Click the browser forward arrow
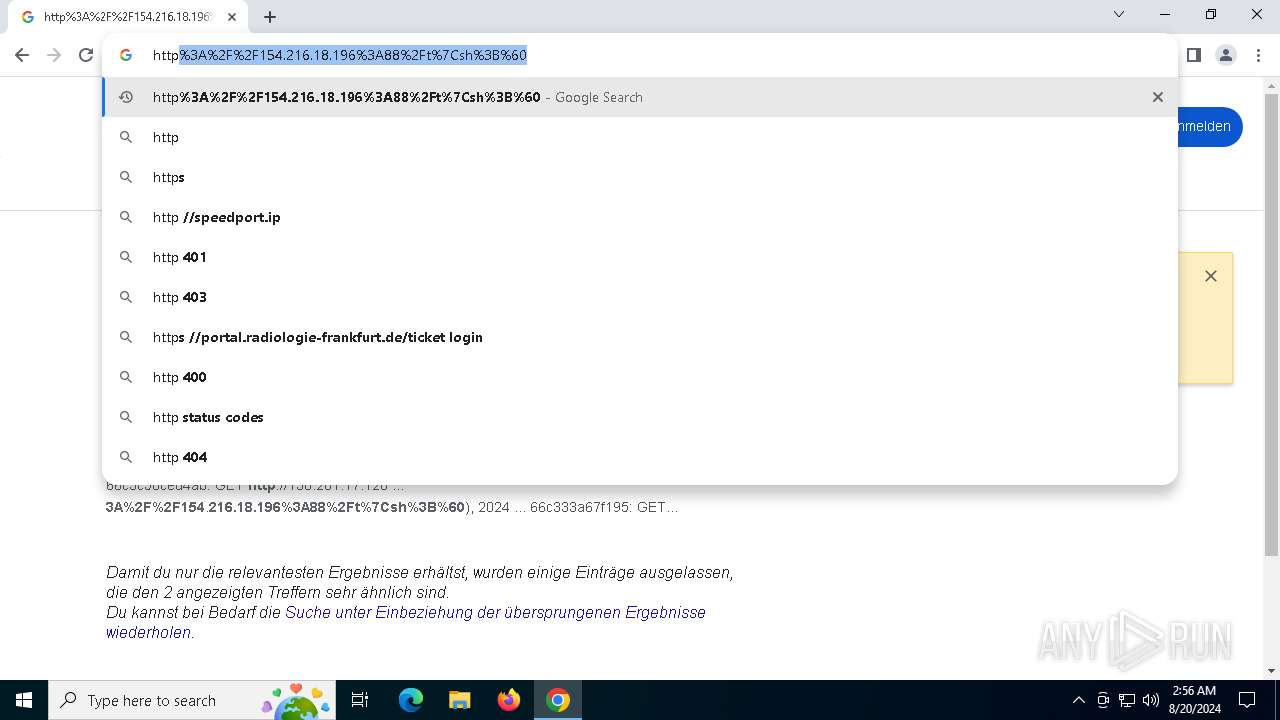The height and width of the screenshot is (720, 1280). click(x=54, y=55)
